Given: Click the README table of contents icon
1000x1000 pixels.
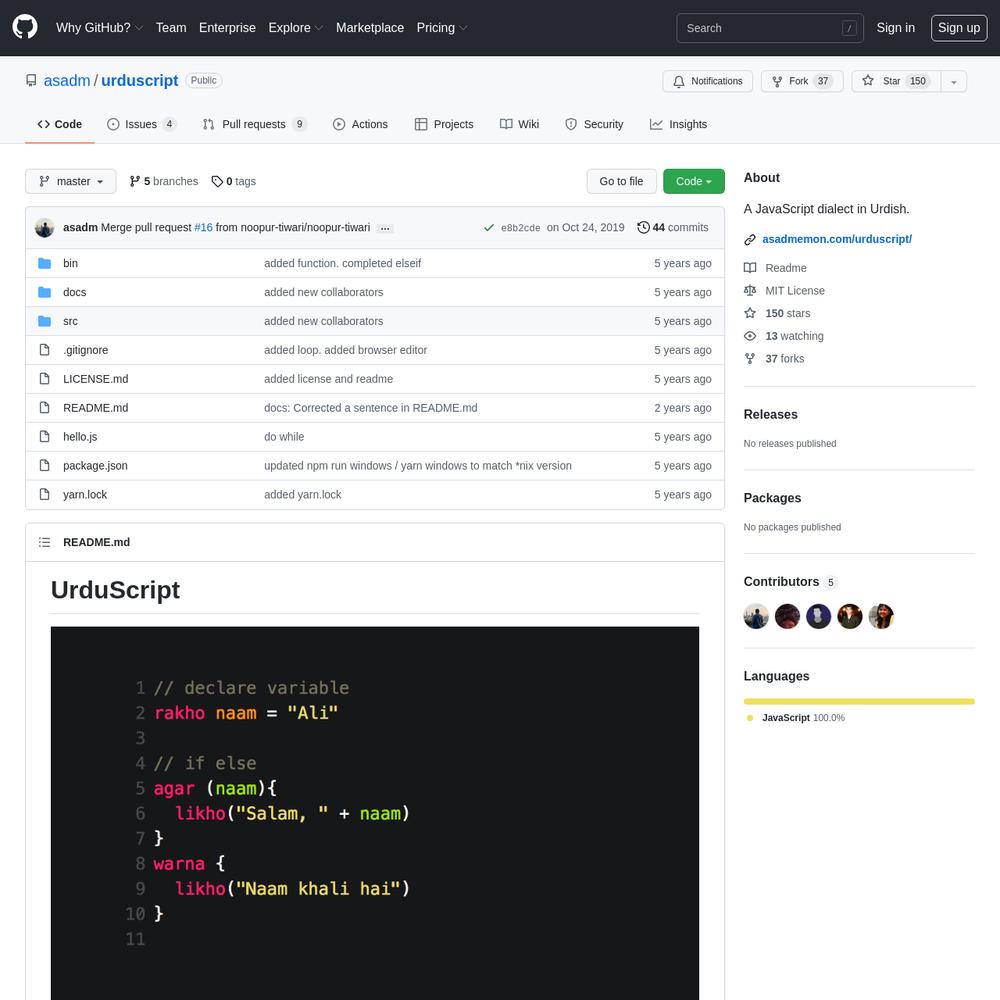Looking at the screenshot, I should point(44,542).
